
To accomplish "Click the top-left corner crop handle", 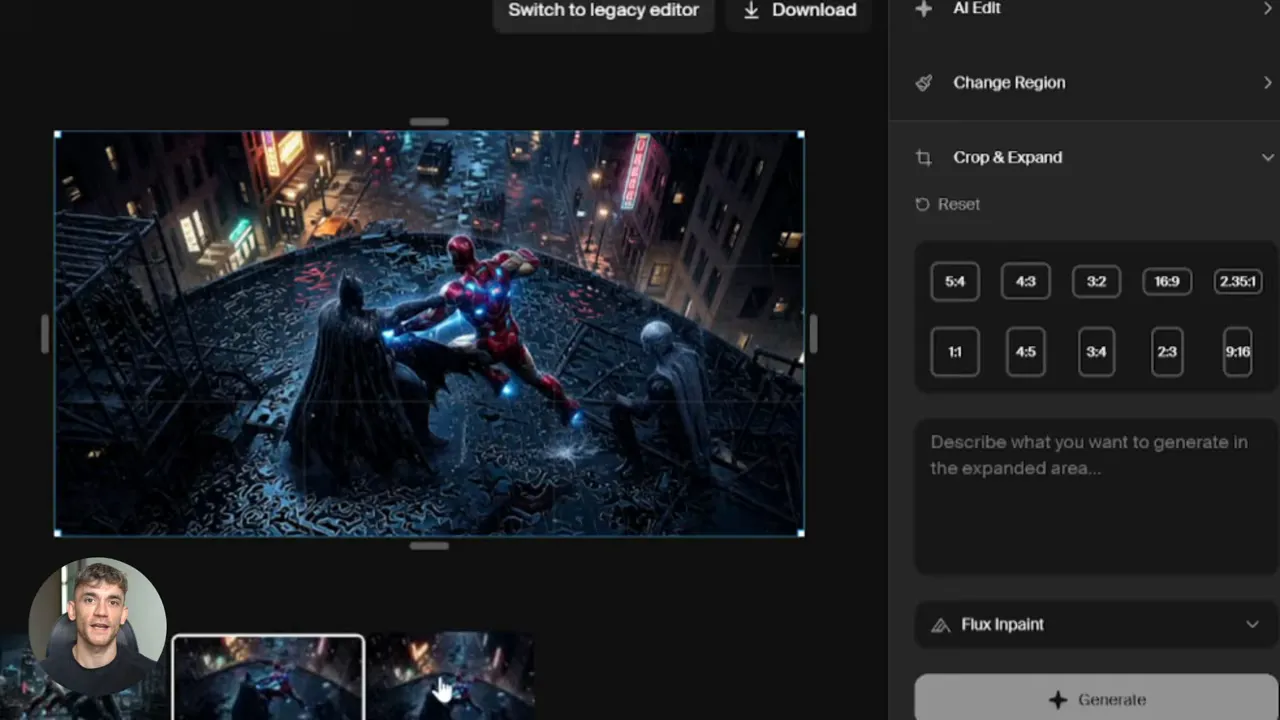I will click(x=57, y=134).
